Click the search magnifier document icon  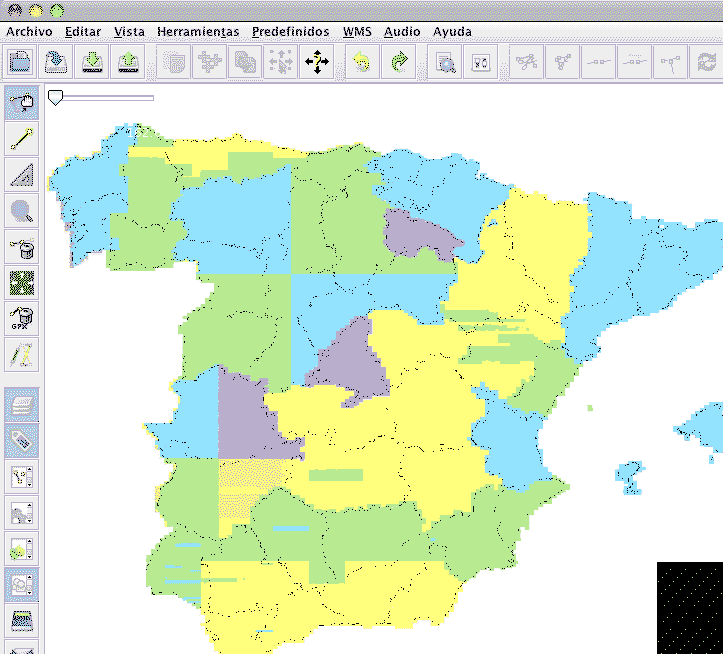tap(445, 62)
